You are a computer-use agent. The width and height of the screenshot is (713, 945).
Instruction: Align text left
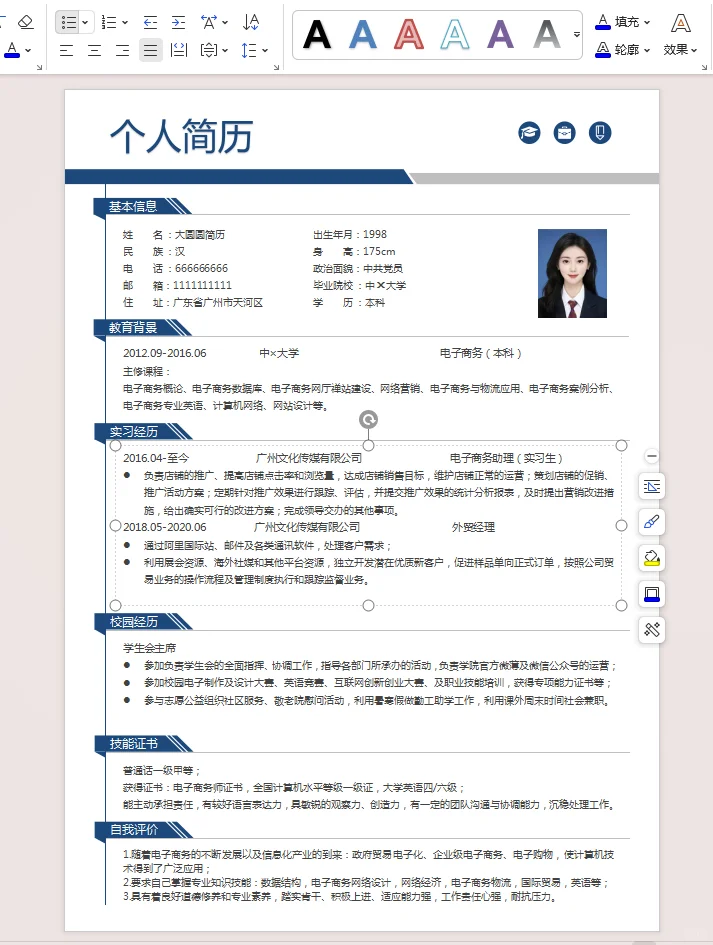pyautogui.click(x=66, y=50)
